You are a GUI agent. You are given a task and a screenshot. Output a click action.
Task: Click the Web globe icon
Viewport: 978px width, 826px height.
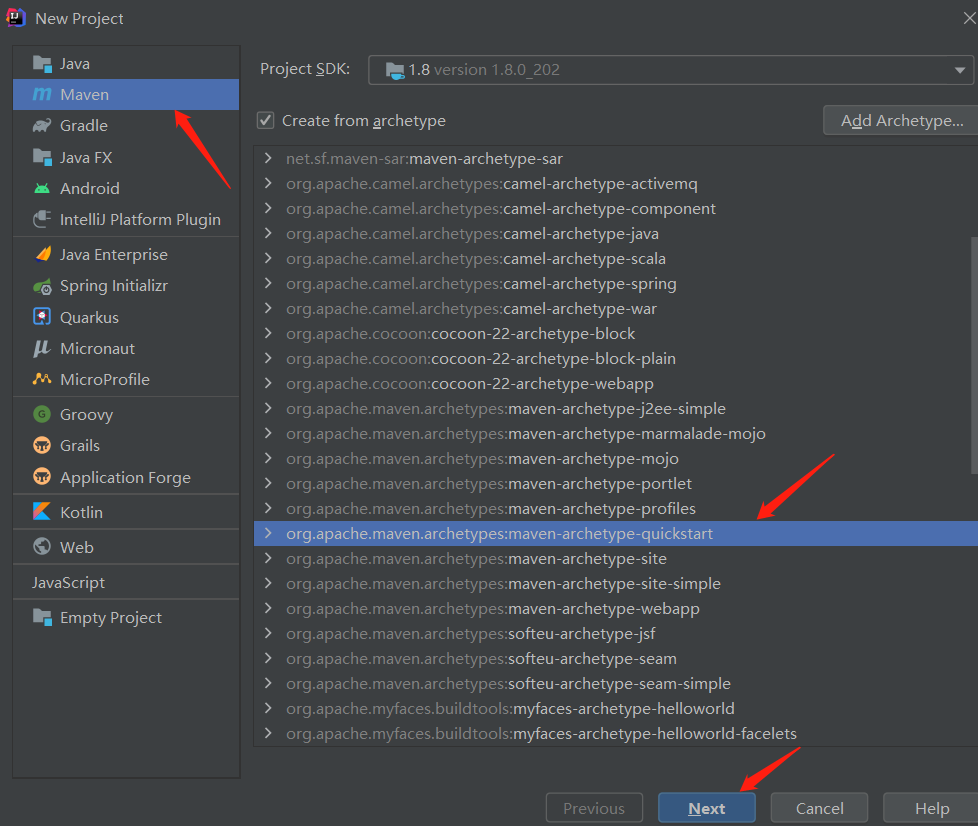point(42,547)
